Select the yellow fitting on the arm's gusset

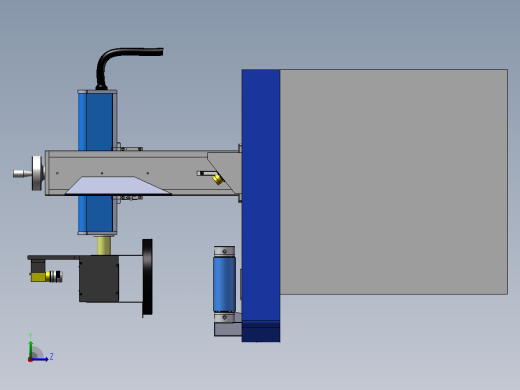pyautogui.click(x=218, y=179)
